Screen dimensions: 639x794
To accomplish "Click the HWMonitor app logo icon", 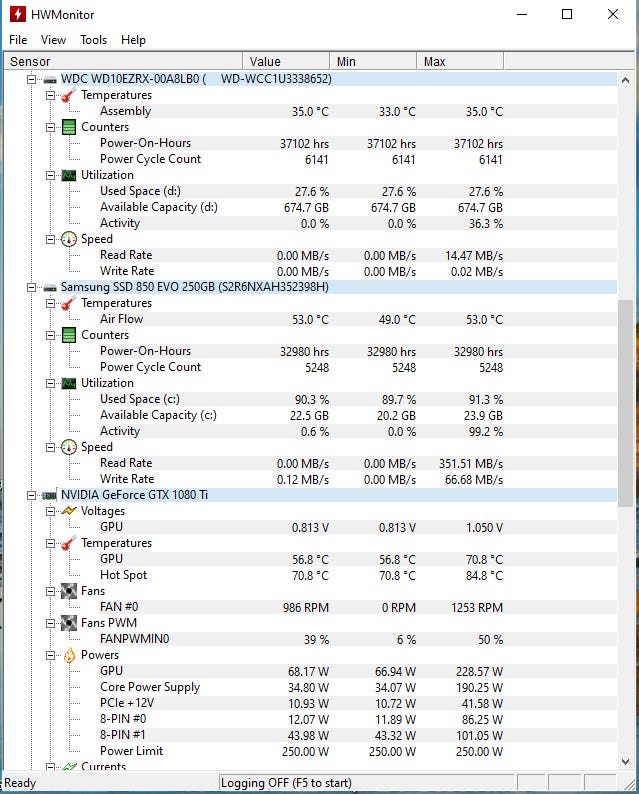I will [18, 14].
